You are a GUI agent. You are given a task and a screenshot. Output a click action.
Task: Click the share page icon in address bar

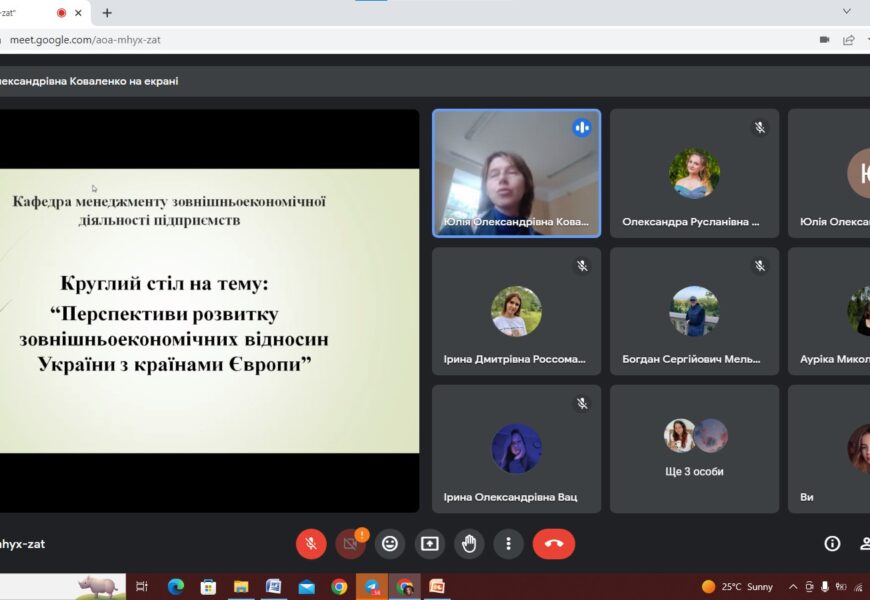pyautogui.click(x=849, y=40)
